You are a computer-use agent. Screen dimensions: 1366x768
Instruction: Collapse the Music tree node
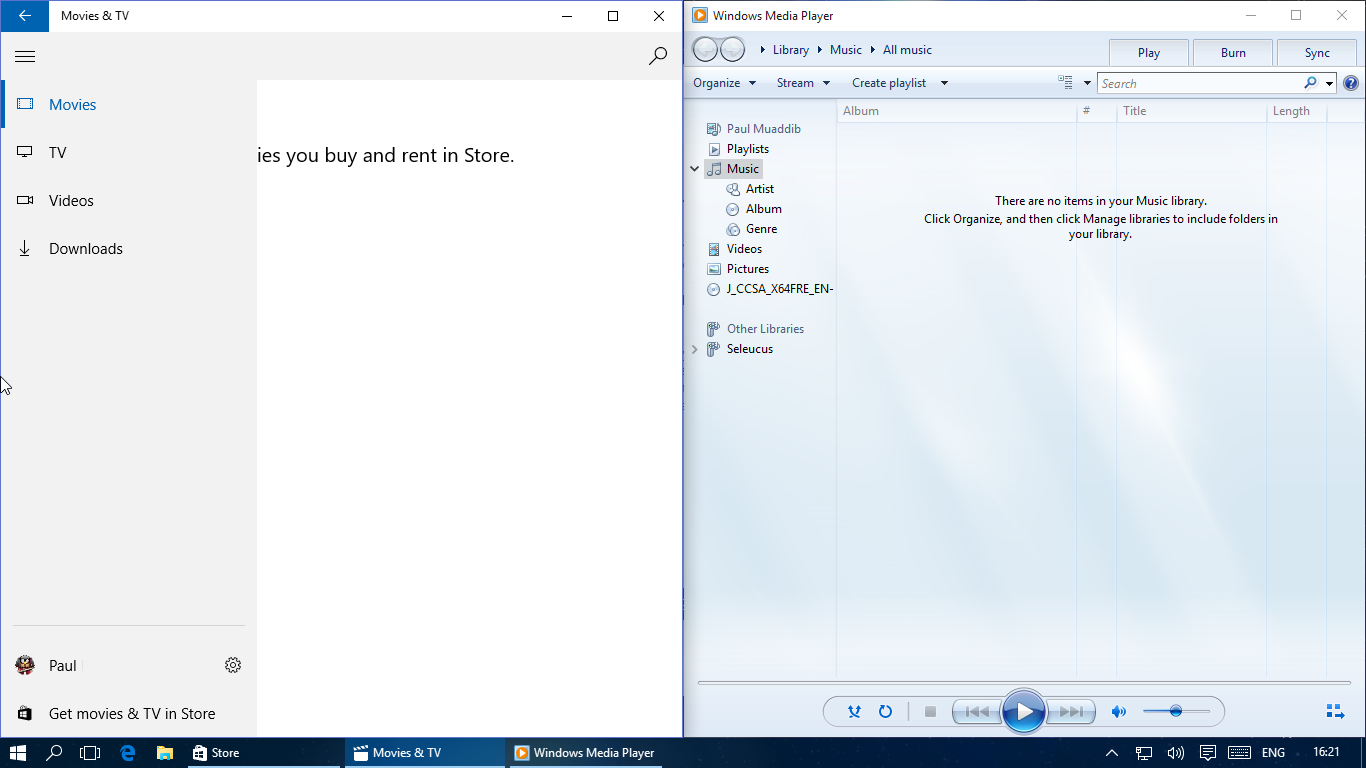tap(695, 169)
